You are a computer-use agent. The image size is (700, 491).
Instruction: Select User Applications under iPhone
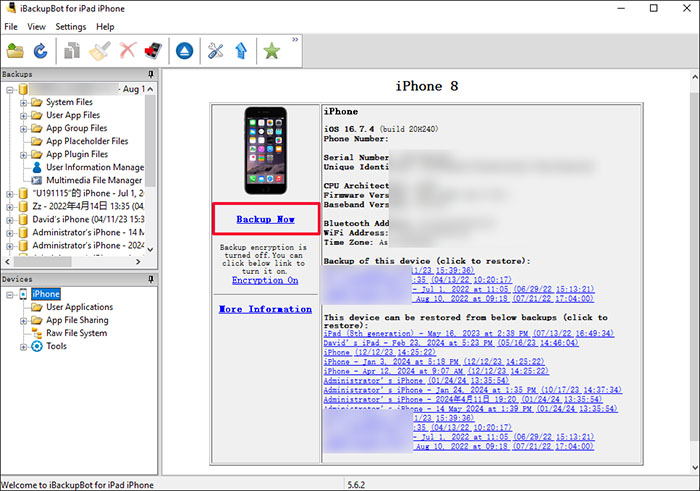point(79,307)
